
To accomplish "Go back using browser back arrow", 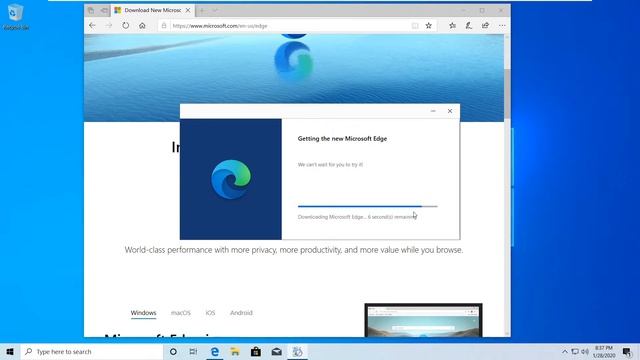I will [x=92, y=26].
